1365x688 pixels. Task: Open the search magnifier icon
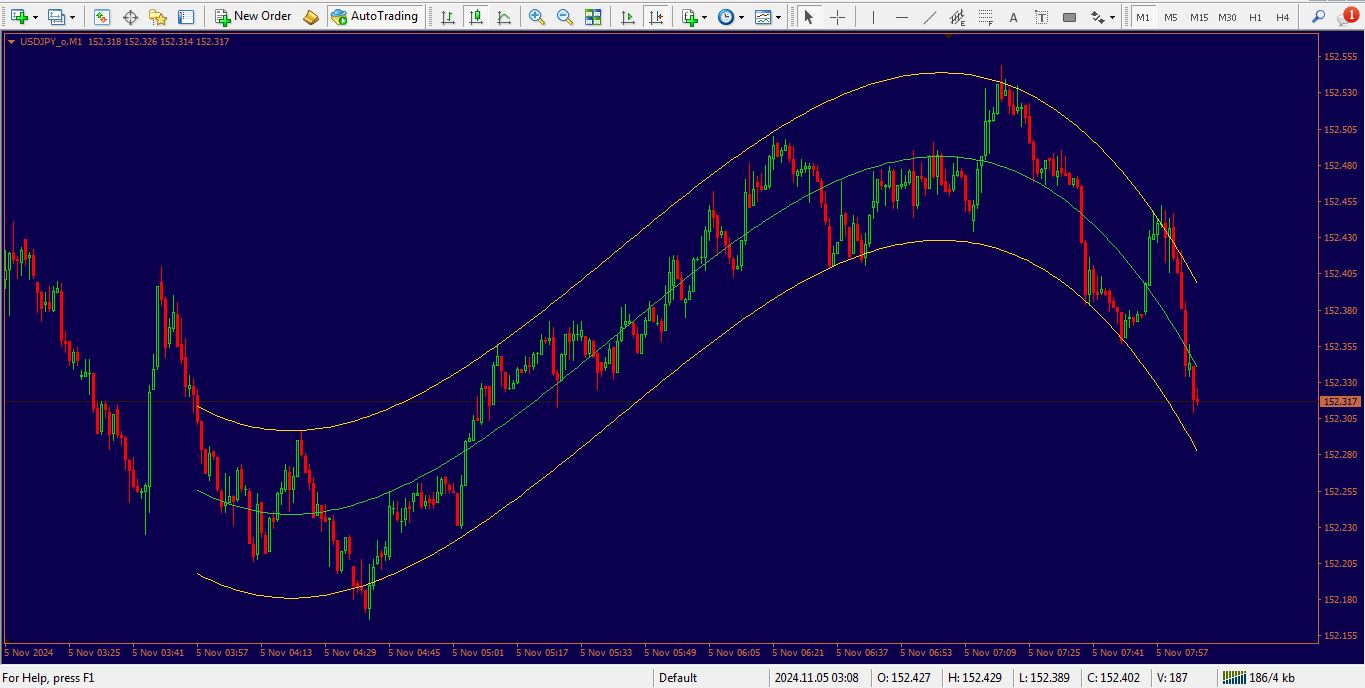tap(1319, 17)
